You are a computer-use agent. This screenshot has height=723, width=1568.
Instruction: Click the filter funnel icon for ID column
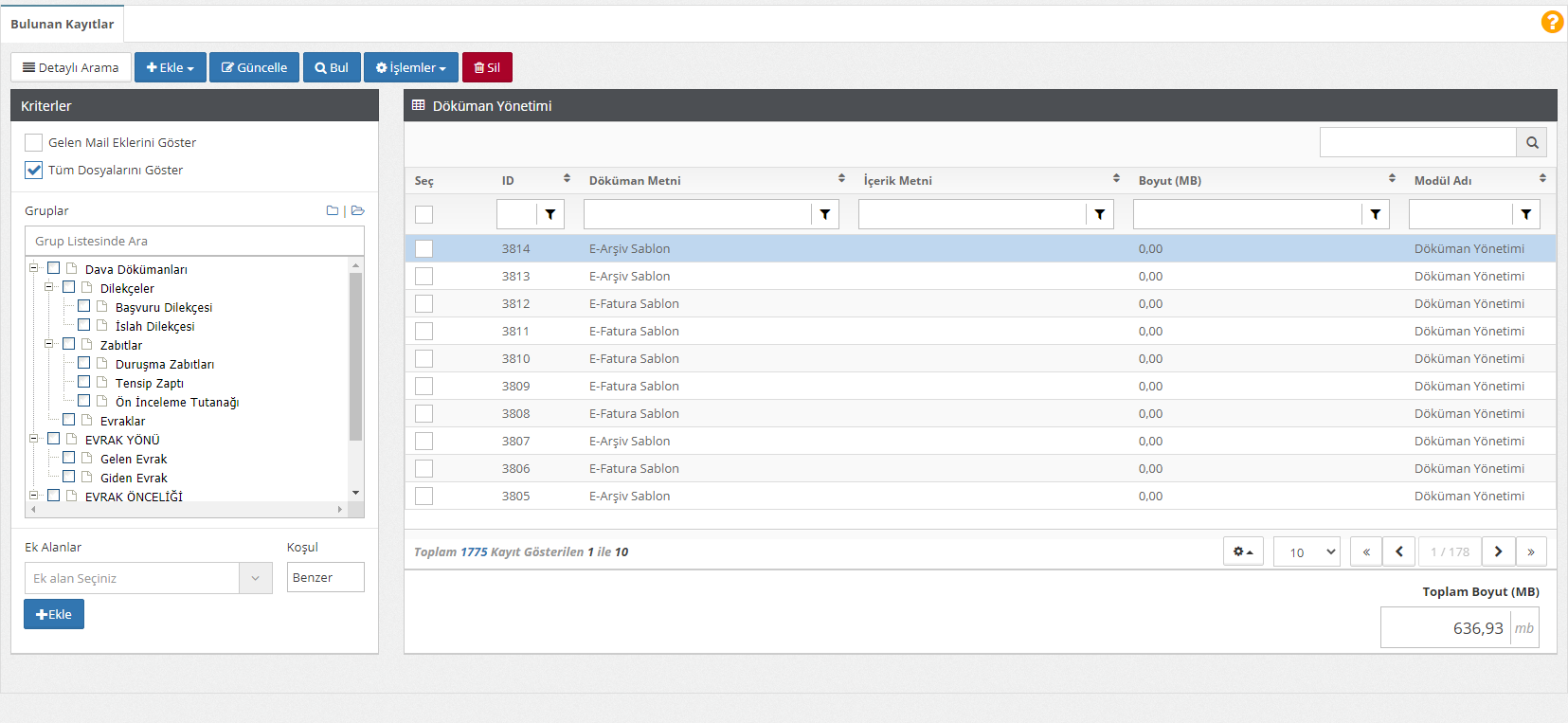pos(550,215)
